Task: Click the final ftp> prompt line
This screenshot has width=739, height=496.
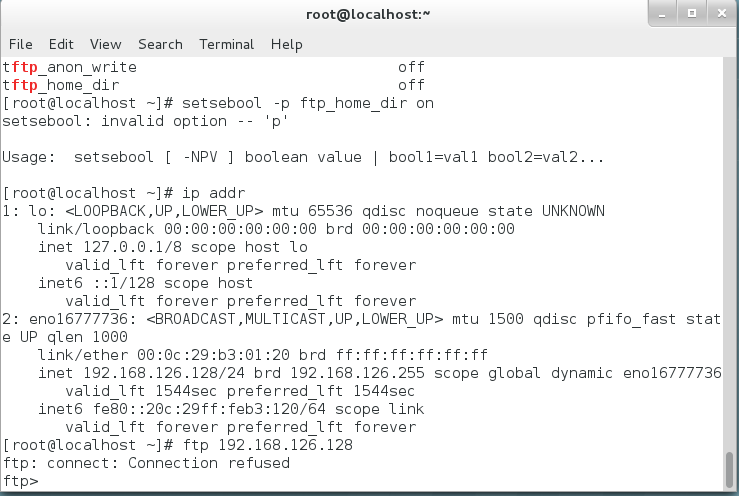Action: pyautogui.click(x=20, y=481)
